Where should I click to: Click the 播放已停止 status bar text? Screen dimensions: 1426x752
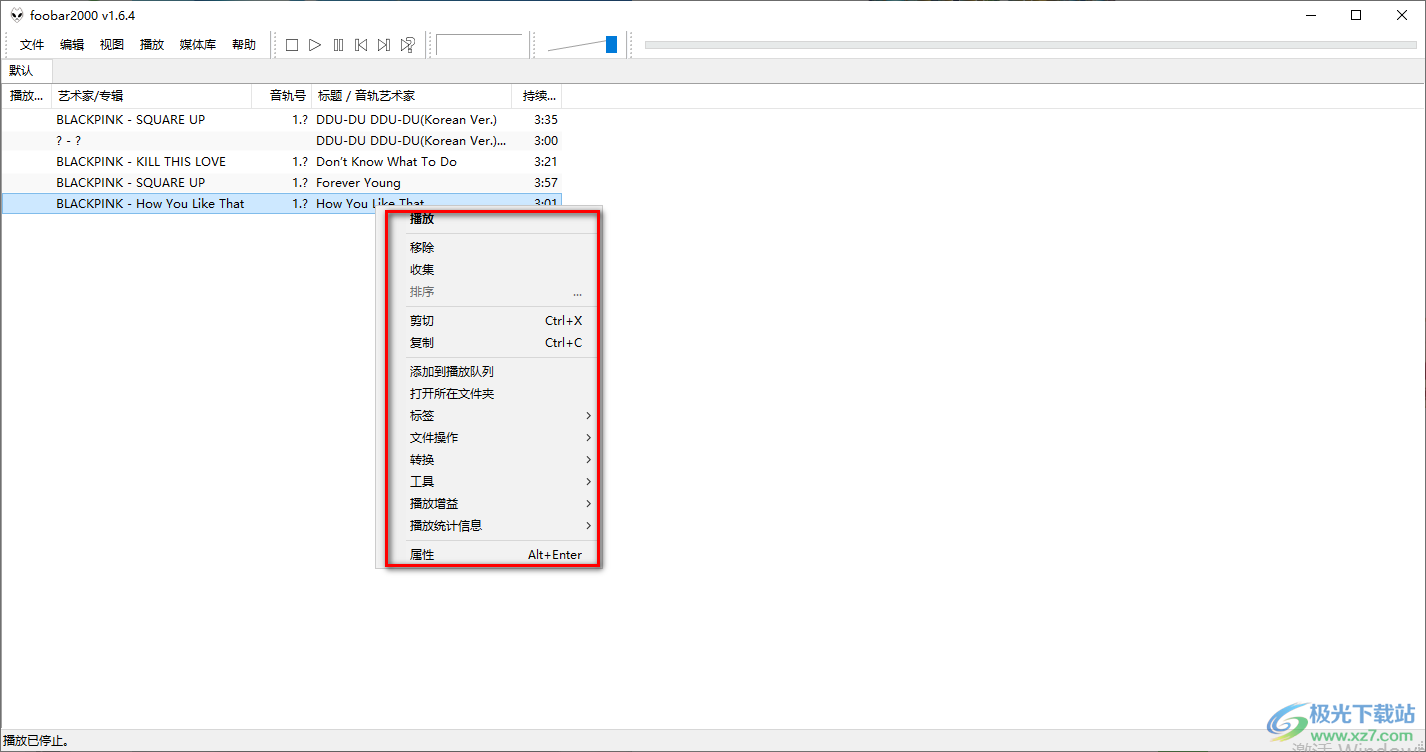pyautogui.click(x=37, y=742)
